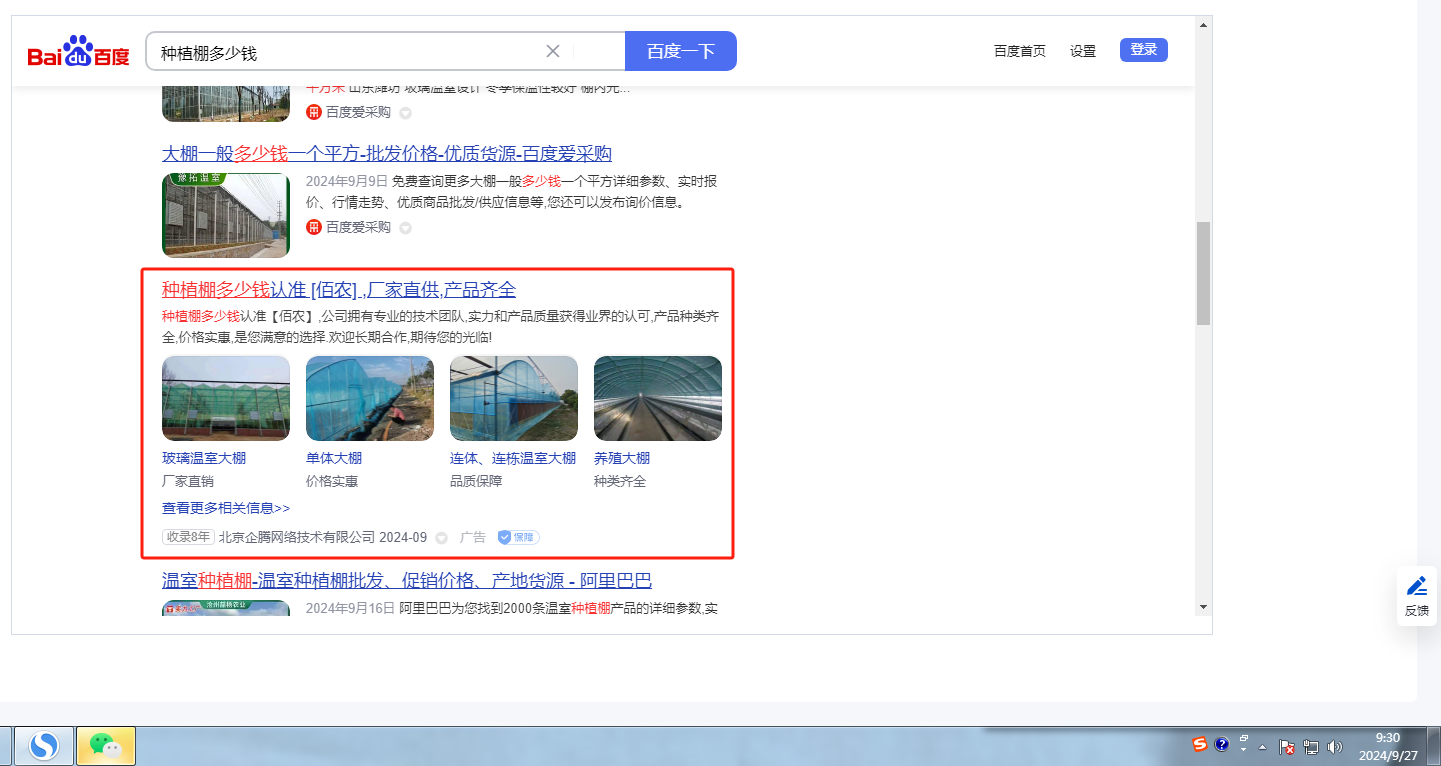The width and height of the screenshot is (1441, 766).
Task: Open the 玻璃温室大棚 link
Action: coord(204,458)
